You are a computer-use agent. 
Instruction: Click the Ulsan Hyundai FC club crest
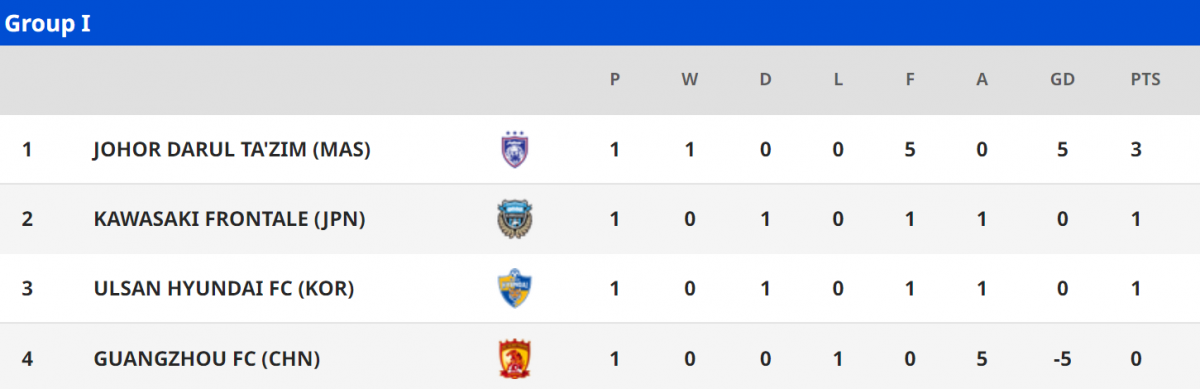(514, 289)
